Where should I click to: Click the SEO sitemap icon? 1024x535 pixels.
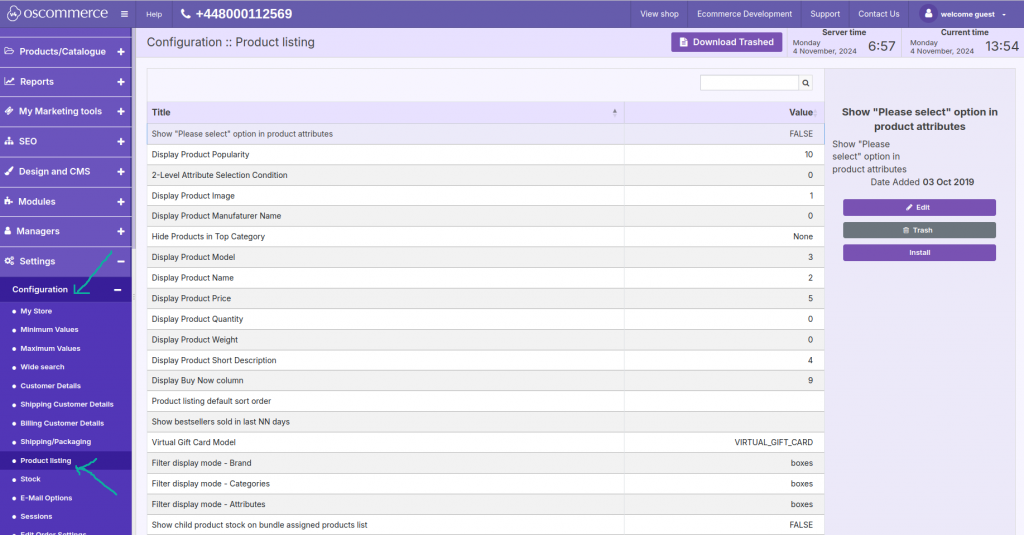(x=8, y=141)
